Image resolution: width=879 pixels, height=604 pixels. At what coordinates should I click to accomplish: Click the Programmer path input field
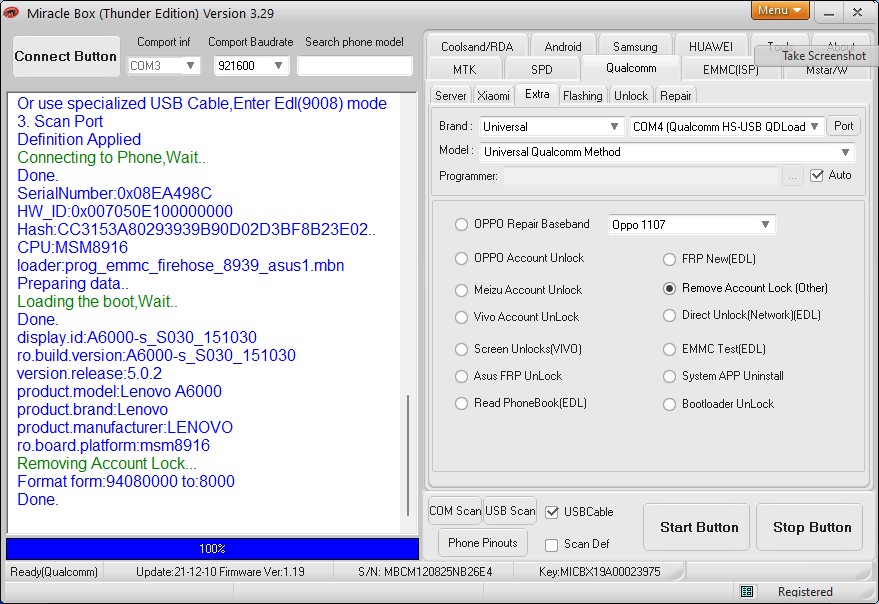(x=641, y=177)
